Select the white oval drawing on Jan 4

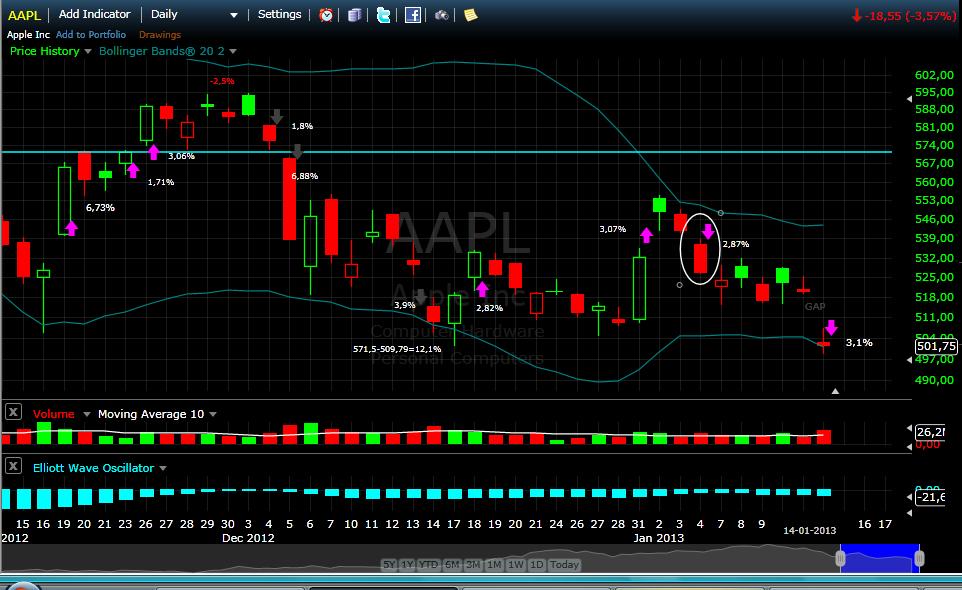699,248
